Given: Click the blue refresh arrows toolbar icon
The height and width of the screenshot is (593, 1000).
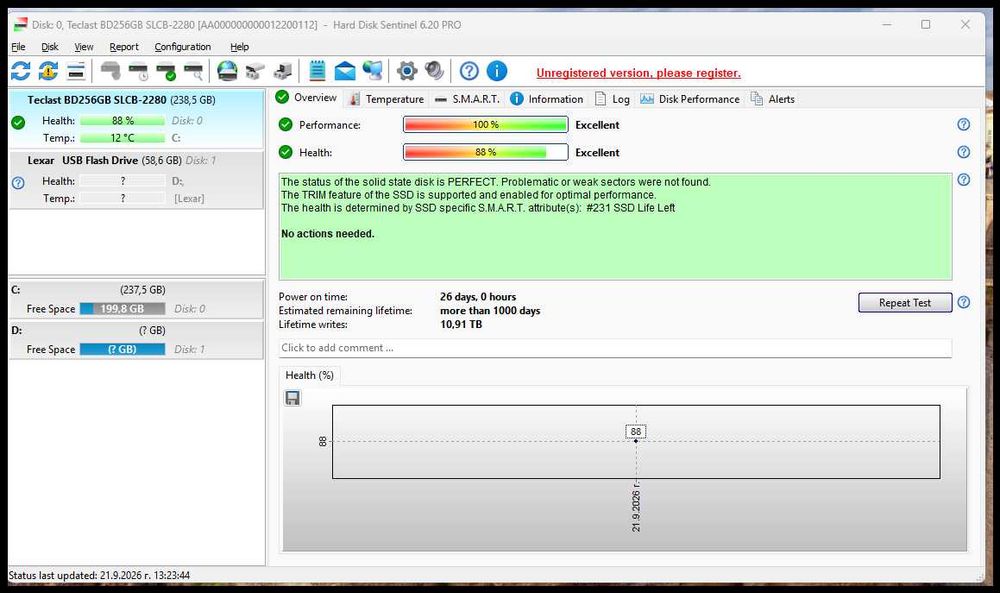Looking at the screenshot, I should pyautogui.click(x=20, y=71).
